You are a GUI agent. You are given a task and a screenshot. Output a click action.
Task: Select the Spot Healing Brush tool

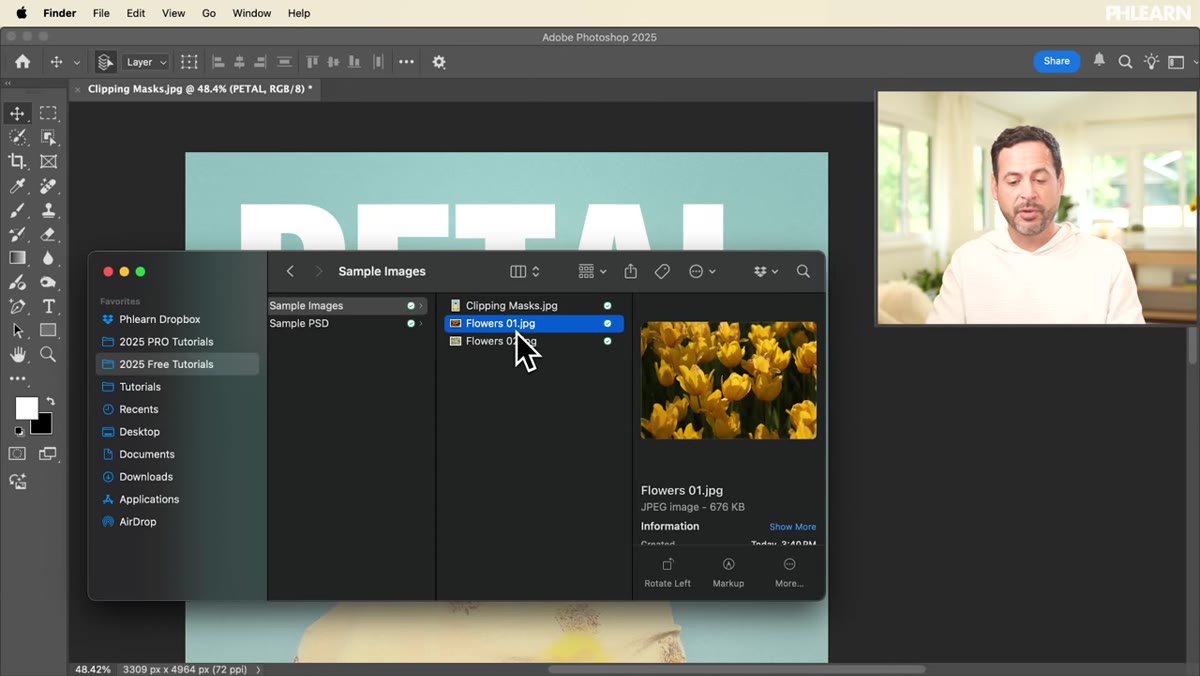pyautogui.click(x=48, y=186)
